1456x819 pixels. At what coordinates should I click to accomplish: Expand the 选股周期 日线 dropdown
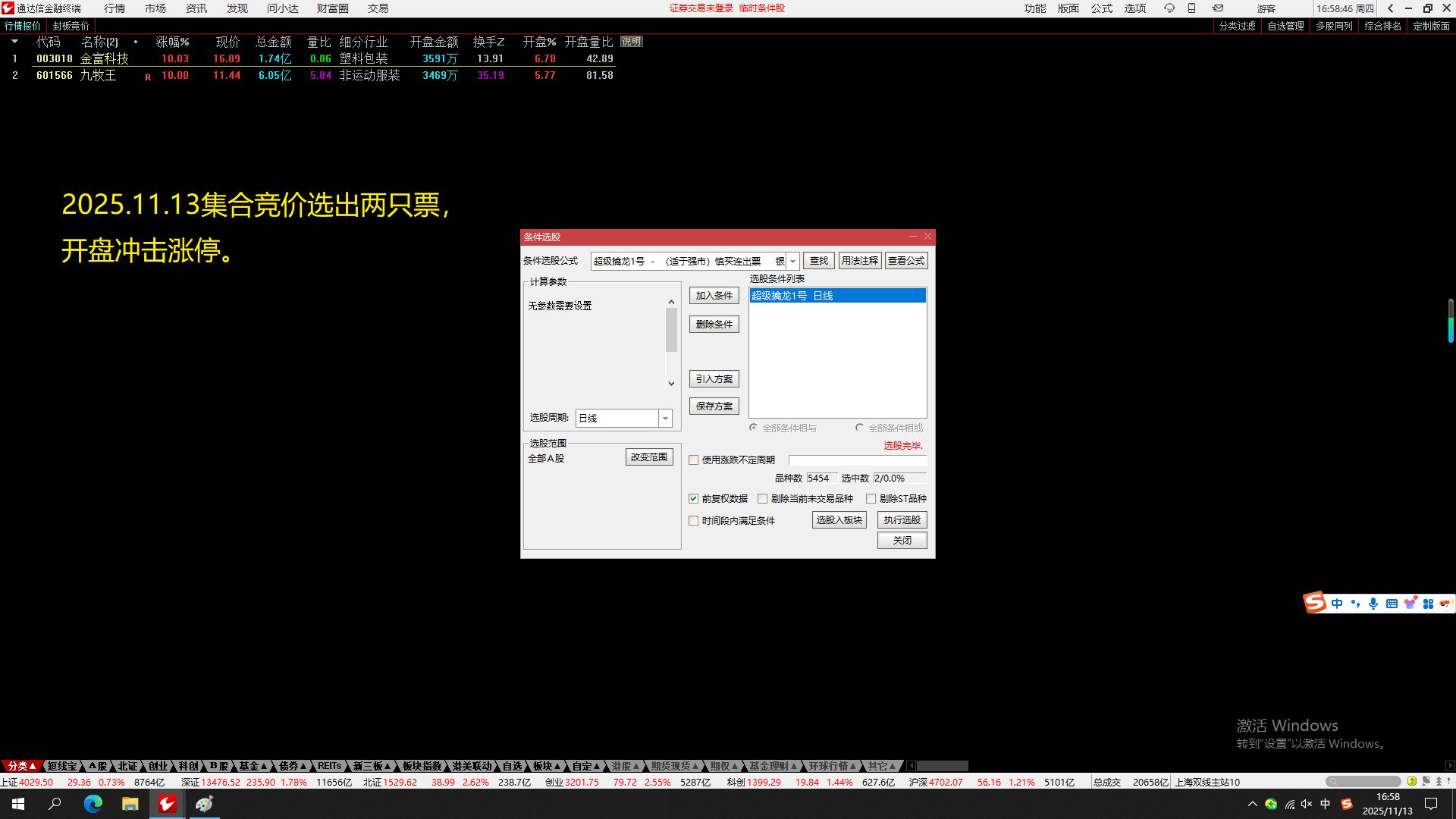tap(665, 419)
